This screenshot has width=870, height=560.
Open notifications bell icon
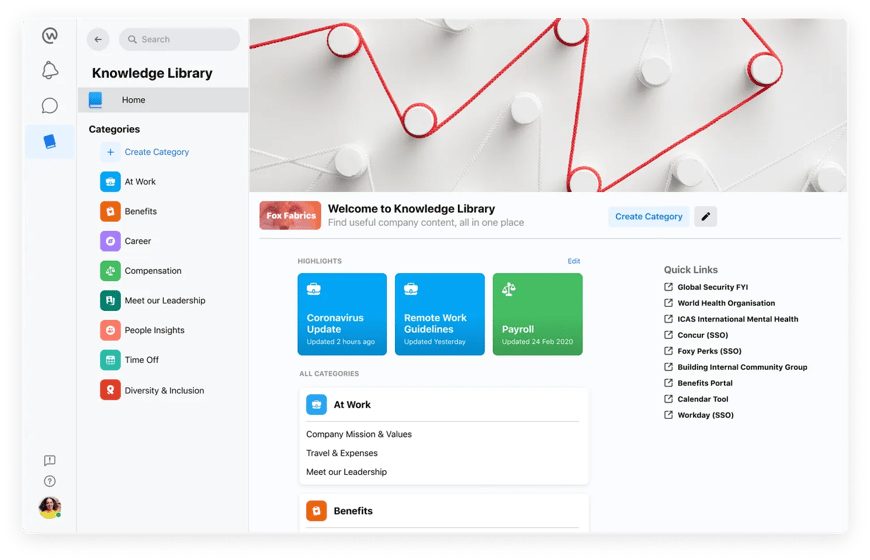pyautogui.click(x=50, y=70)
